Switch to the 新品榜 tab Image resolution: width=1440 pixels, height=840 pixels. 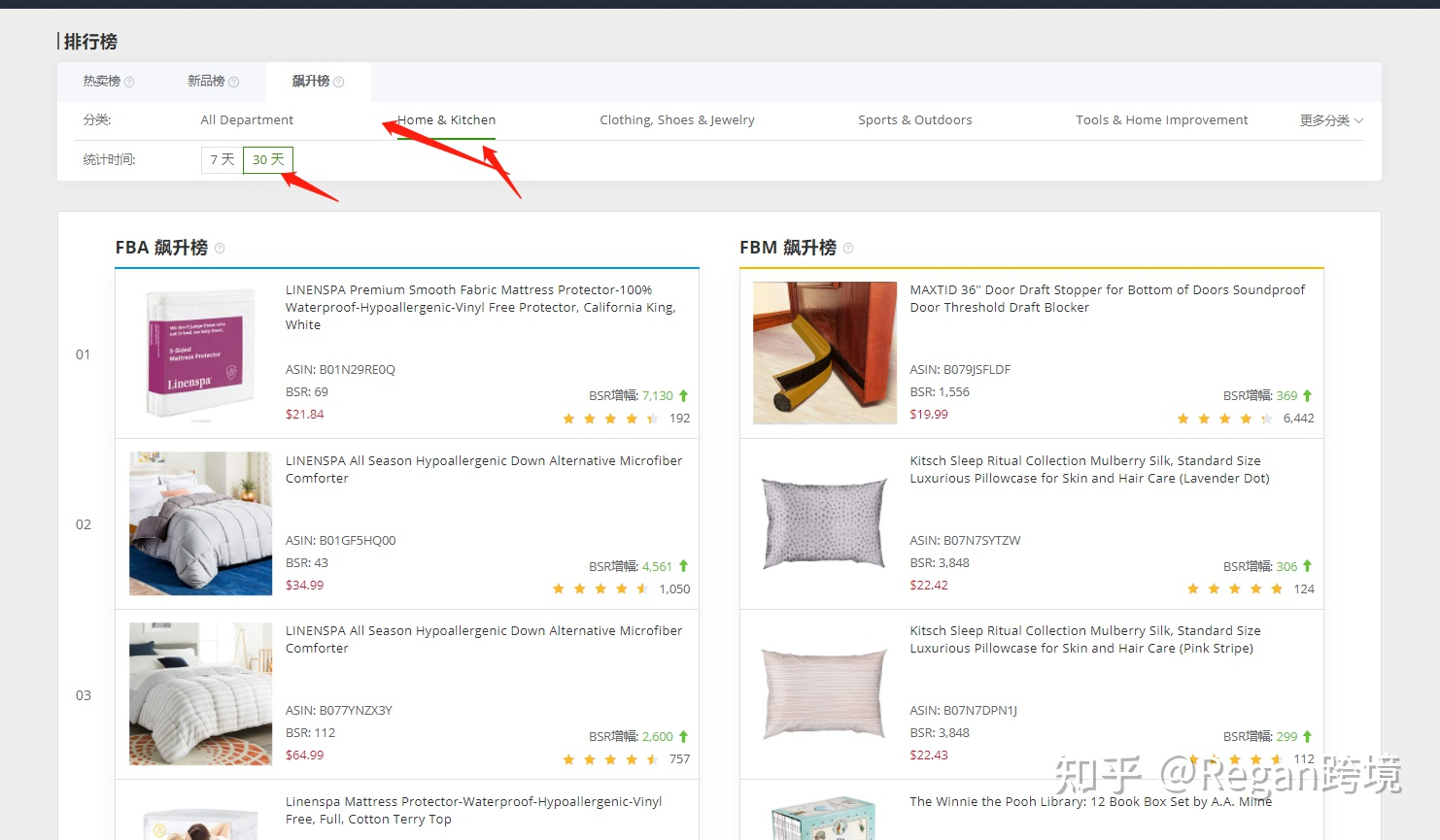[x=206, y=82]
